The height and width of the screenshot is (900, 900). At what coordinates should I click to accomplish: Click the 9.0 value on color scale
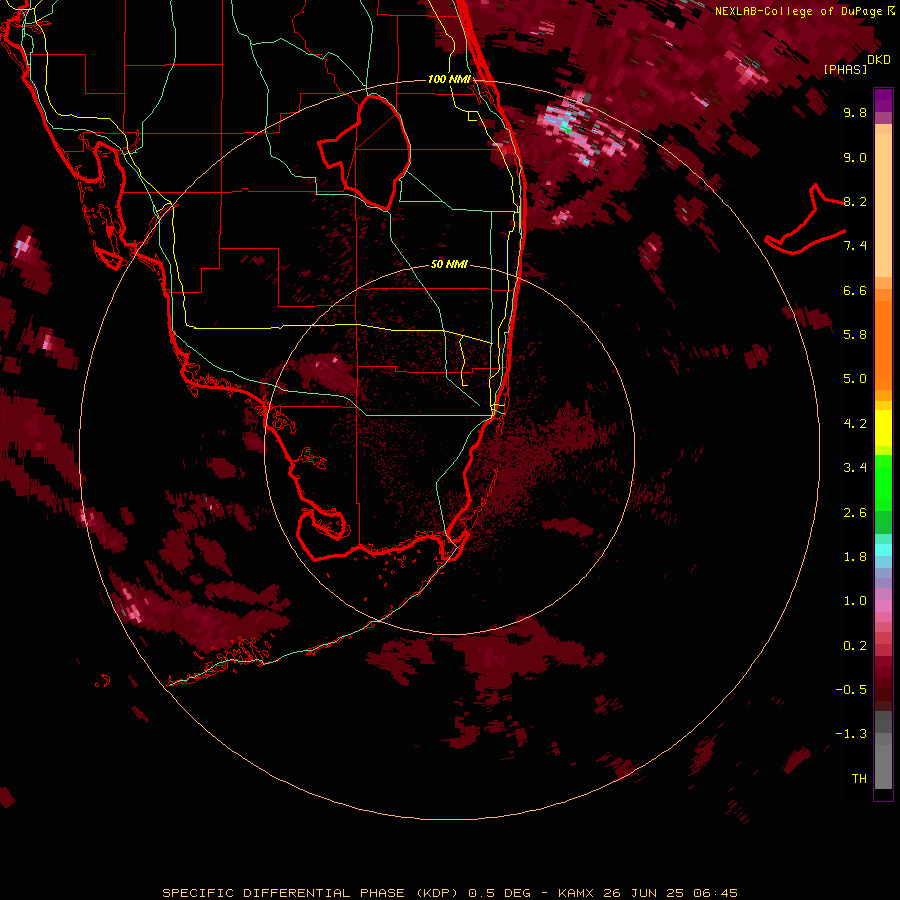pos(855,157)
